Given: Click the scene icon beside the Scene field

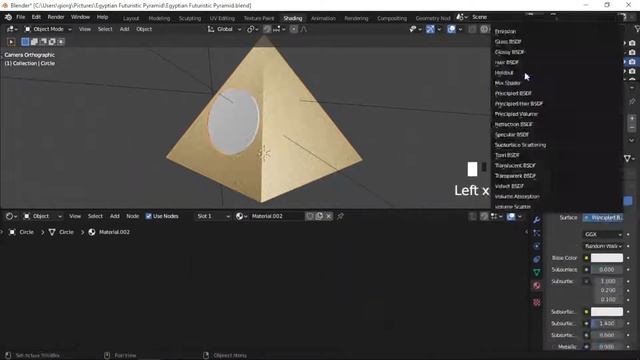Looking at the screenshot, I should point(462,17).
